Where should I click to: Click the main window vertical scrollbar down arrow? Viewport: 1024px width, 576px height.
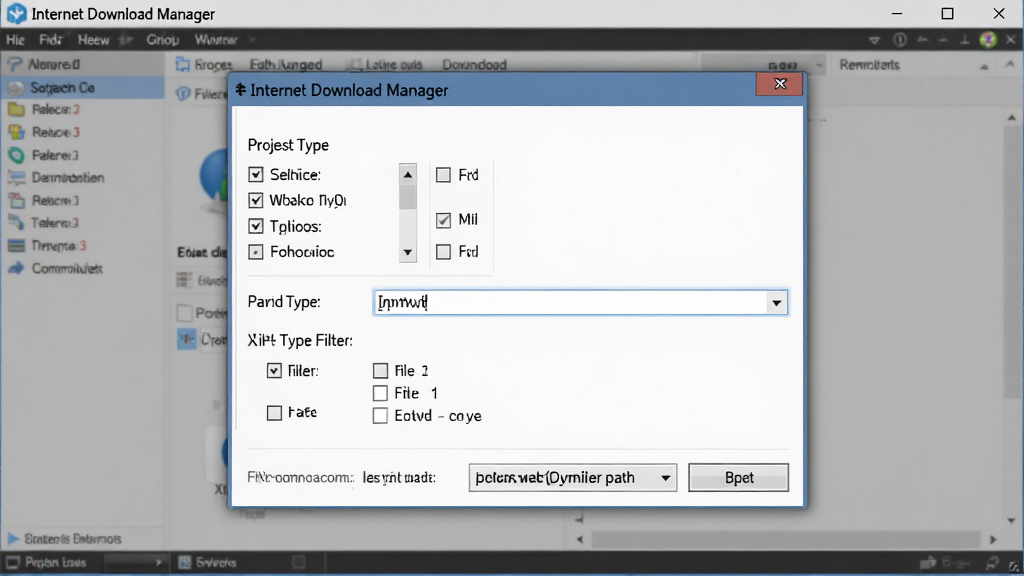coord(1012,520)
